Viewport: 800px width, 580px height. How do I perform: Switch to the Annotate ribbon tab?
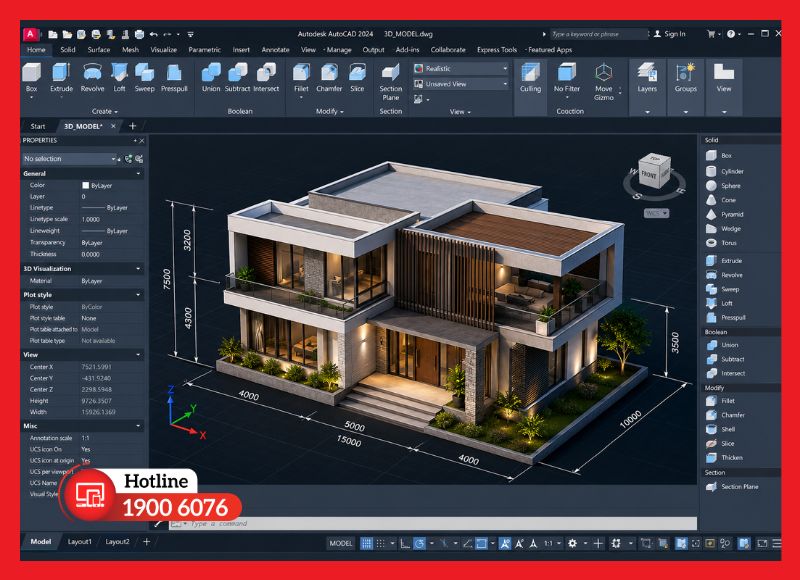point(275,49)
